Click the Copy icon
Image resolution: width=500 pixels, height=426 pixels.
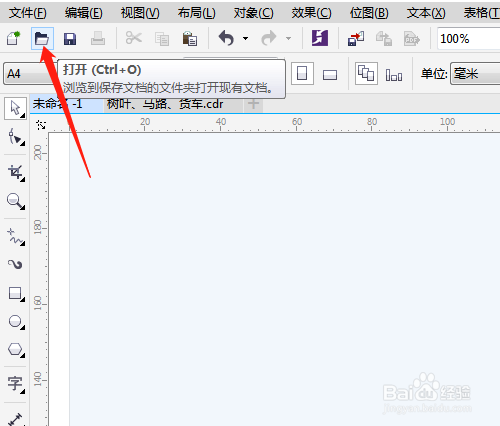point(162,39)
